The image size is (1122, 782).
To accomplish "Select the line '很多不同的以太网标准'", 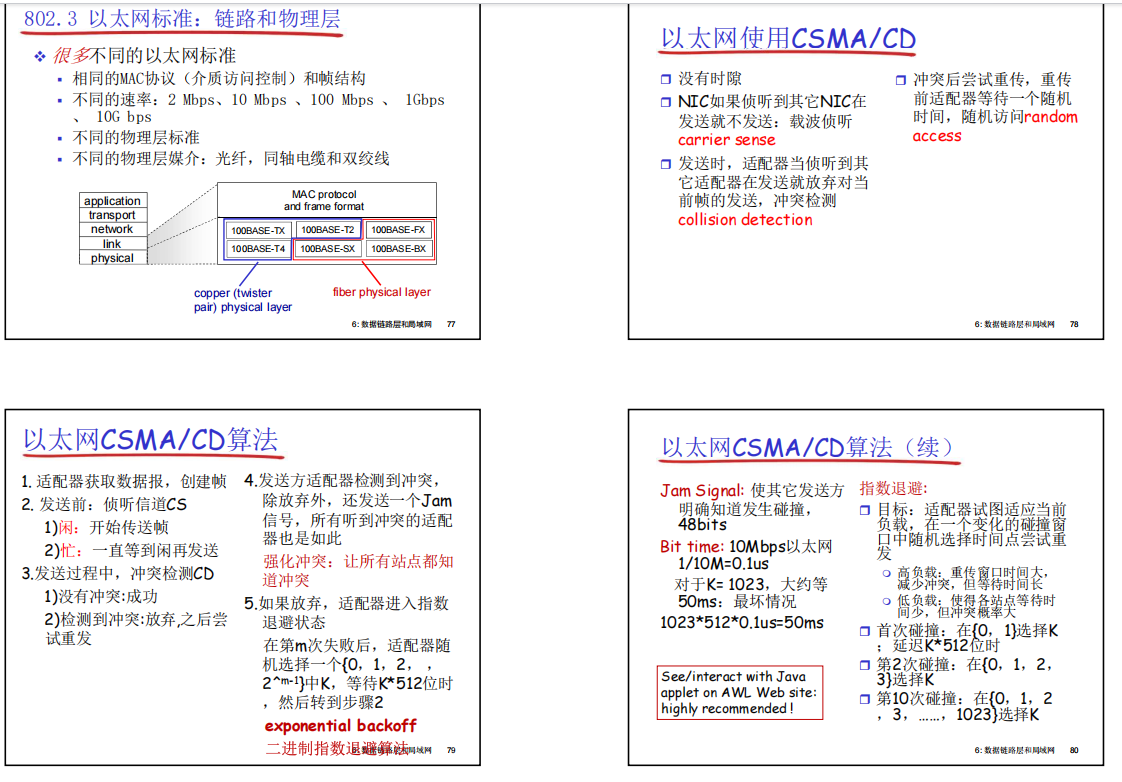I will pos(144,56).
